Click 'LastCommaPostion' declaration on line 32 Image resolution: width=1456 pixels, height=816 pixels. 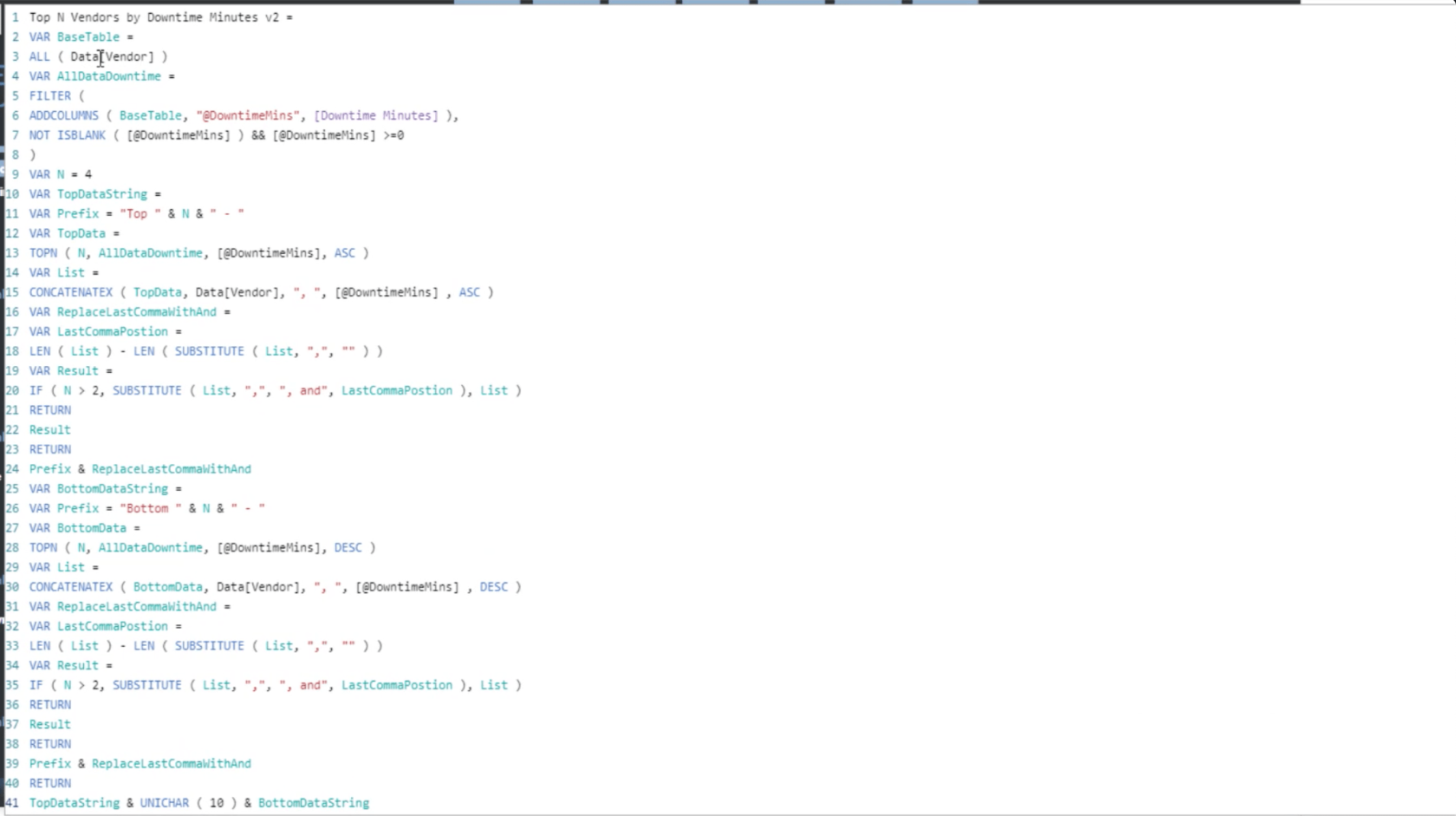point(113,627)
